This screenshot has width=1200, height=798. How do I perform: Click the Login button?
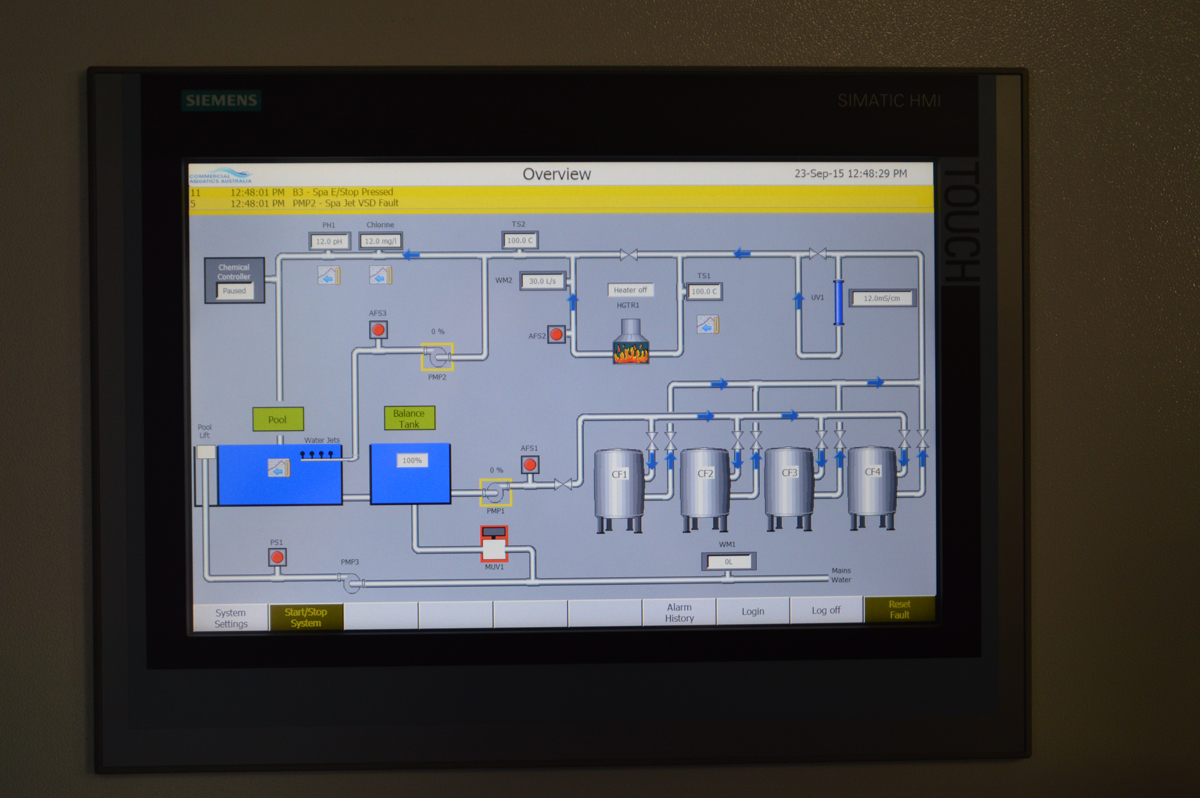pos(753,612)
